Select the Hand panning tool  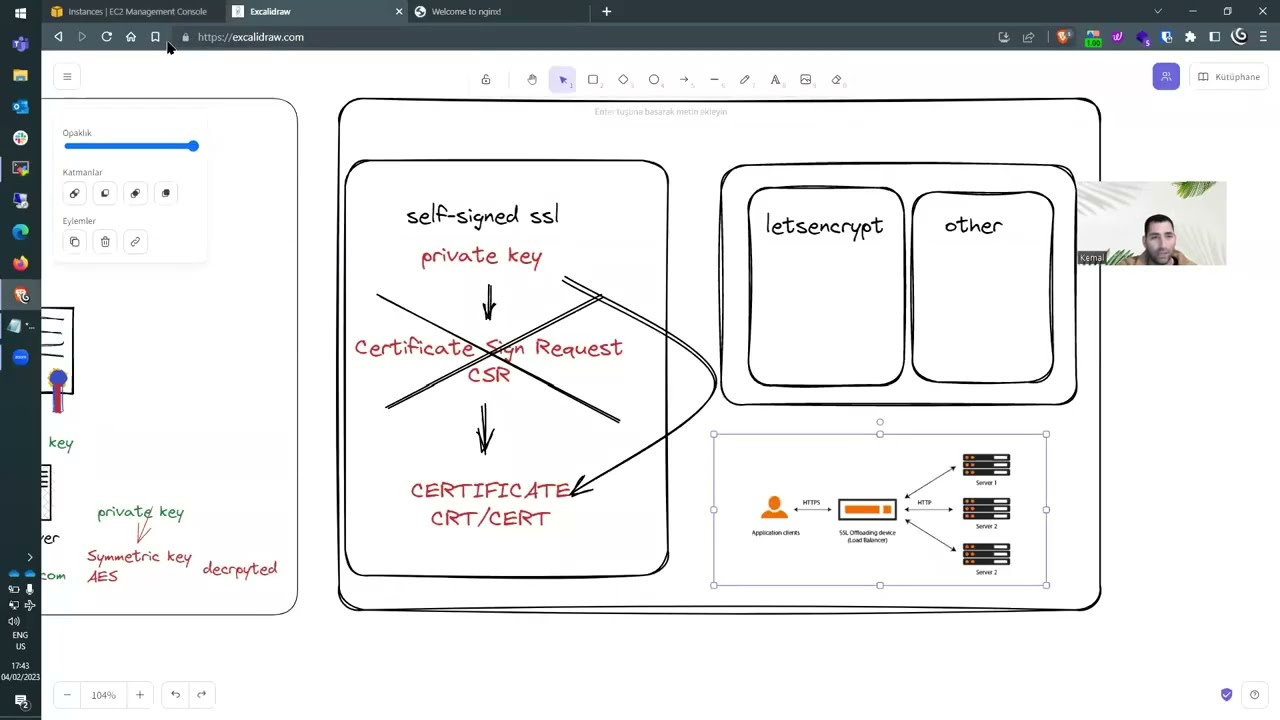[x=532, y=80]
